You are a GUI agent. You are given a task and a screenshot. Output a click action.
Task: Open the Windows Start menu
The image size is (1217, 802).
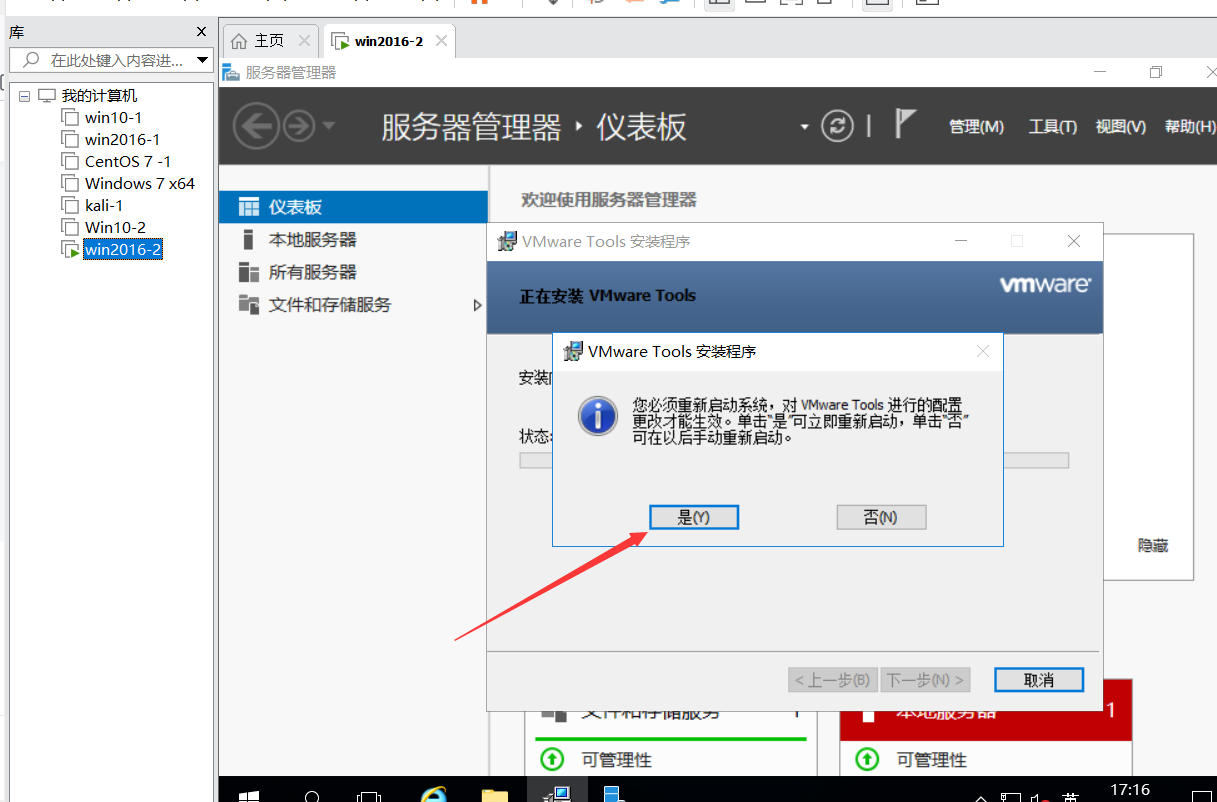[x=249, y=797]
